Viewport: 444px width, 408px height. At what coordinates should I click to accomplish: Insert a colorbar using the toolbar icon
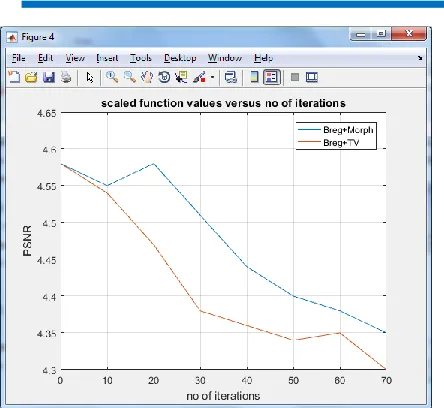click(254, 77)
